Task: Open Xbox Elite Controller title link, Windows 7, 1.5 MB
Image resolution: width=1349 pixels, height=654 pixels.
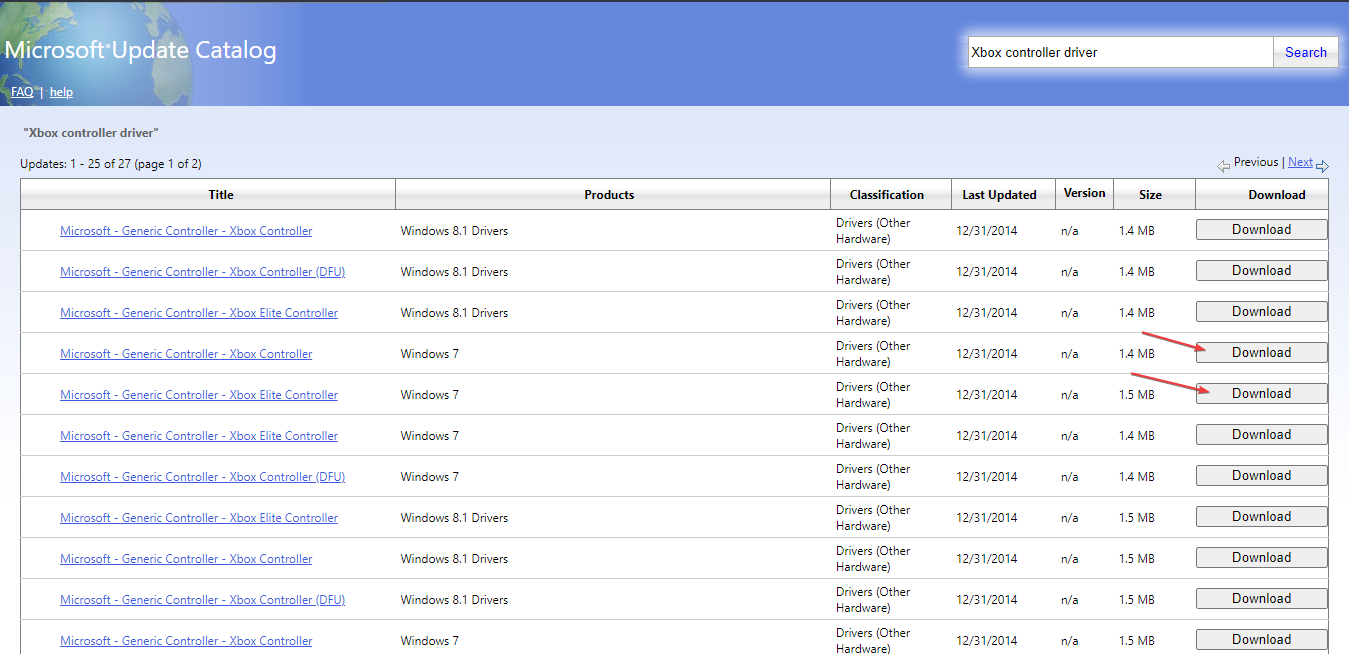Action: coord(199,395)
